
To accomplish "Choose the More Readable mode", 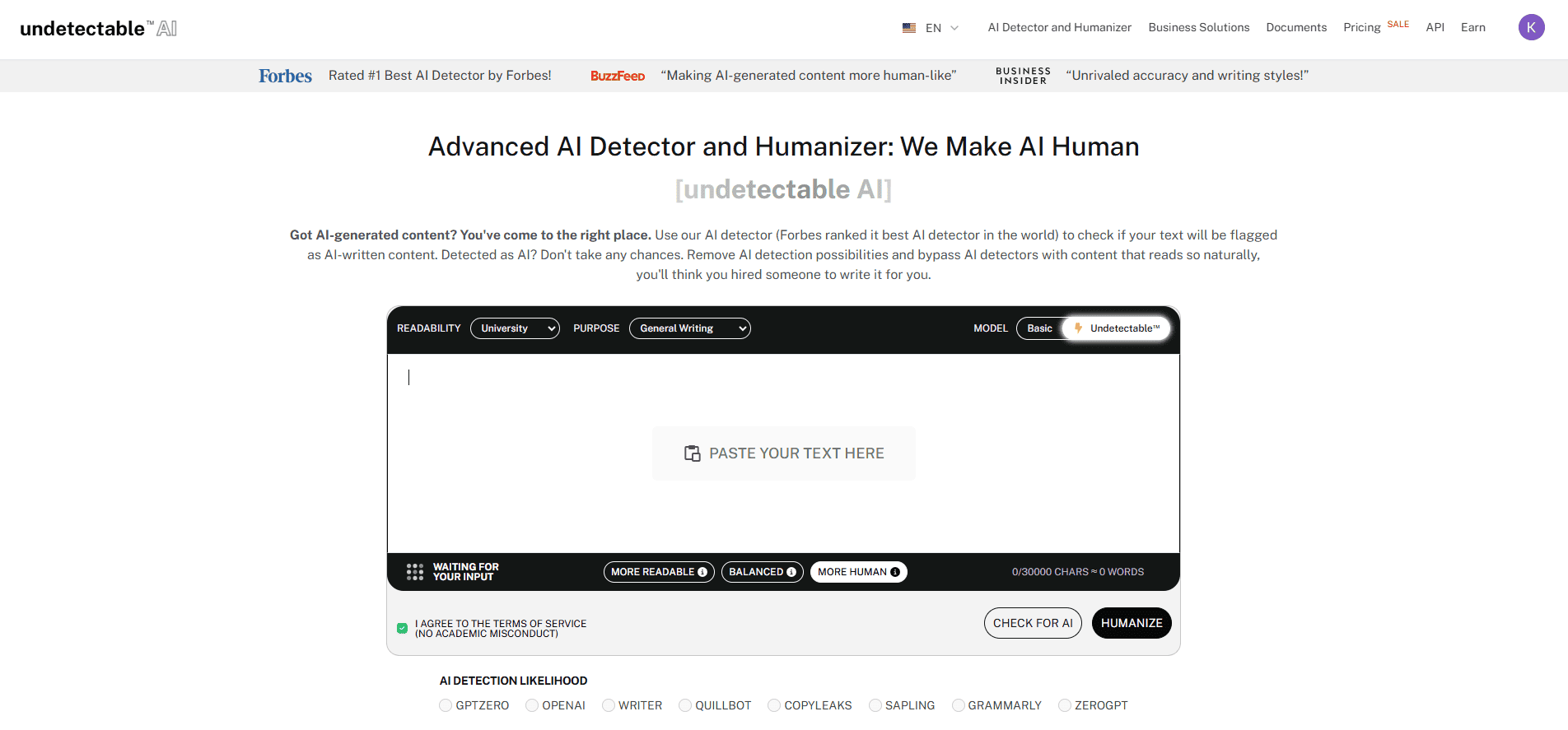I will (x=659, y=572).
